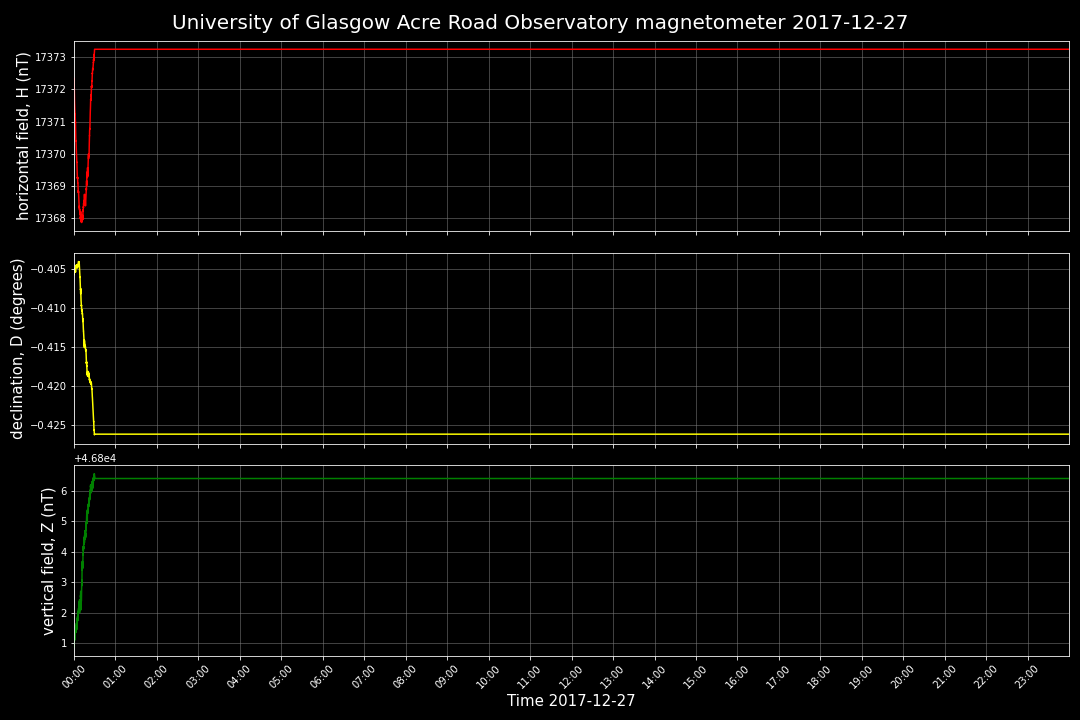Click the 08:00 time tick label
This screenshot has height=720, width=1080.
404,677
